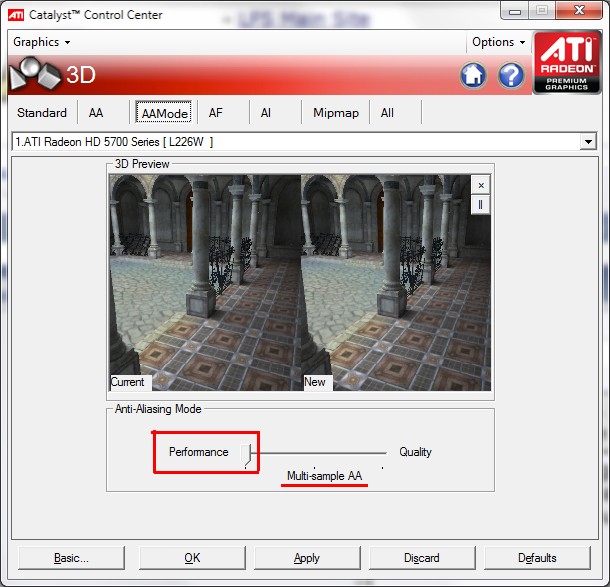Screen dimensions: 610x587
Task: Switch to the AF tab
Action: pyautogui.click(x=216, y=113)
